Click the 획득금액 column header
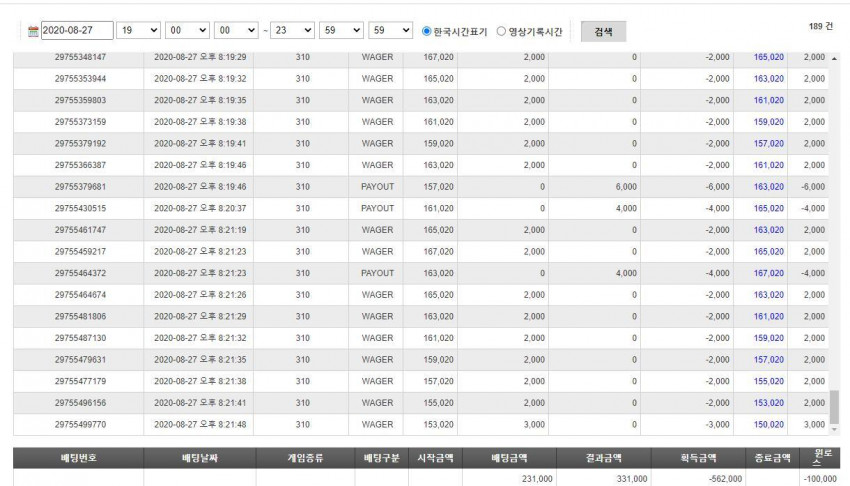Image resolution: width=850 pixels, height=486 pixels. click(x=699, y=458)
